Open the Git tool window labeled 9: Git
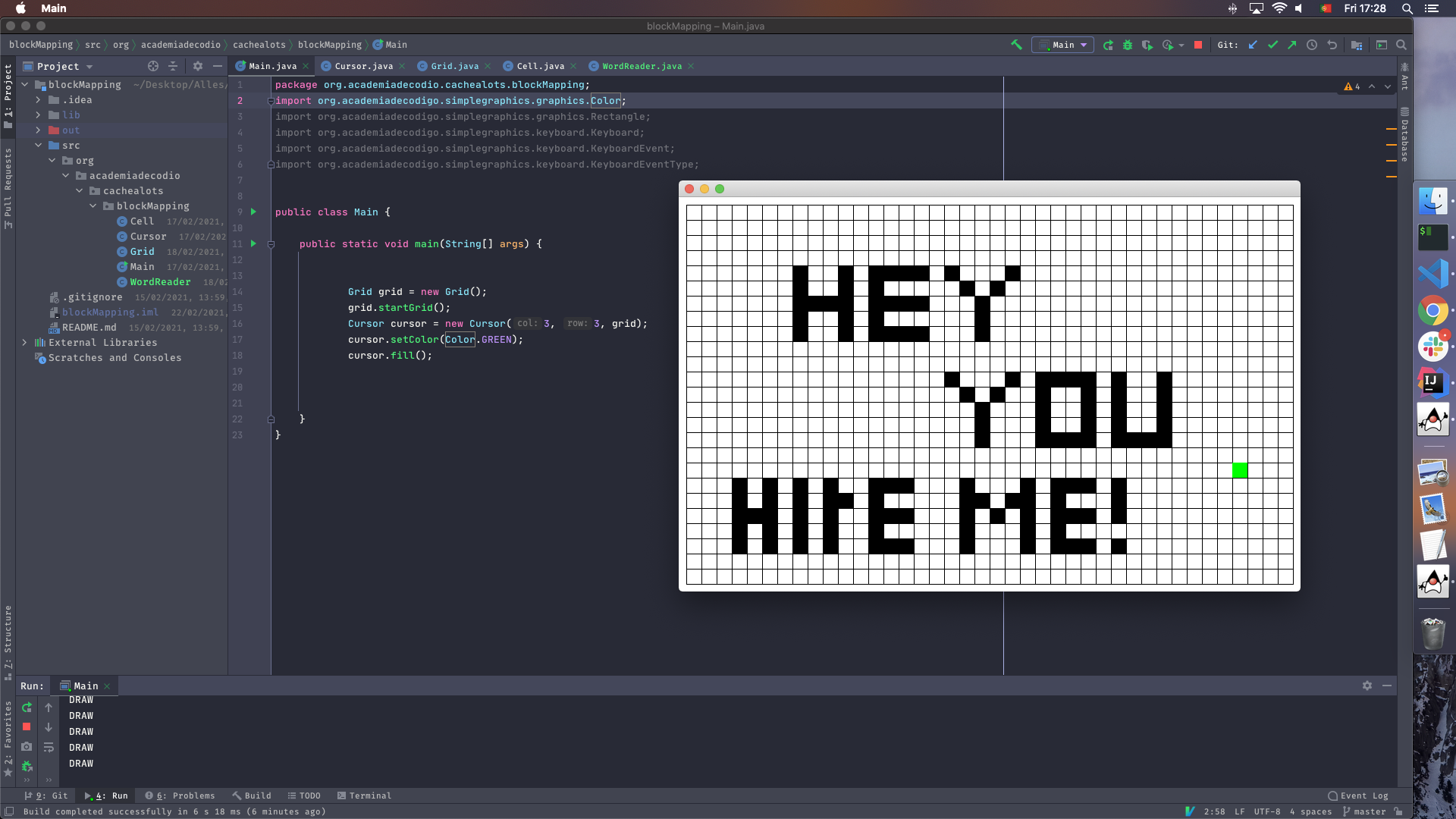 (45, 795)
